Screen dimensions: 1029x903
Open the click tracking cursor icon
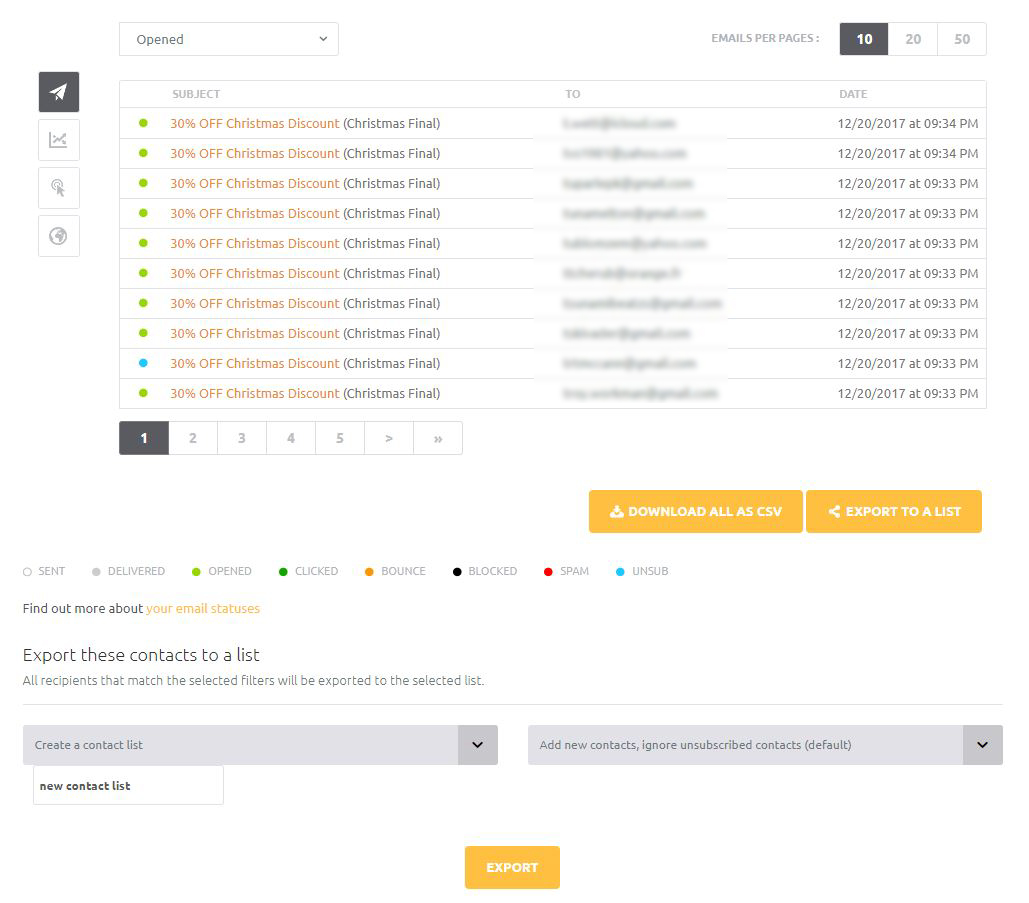(x=58, y=188)
